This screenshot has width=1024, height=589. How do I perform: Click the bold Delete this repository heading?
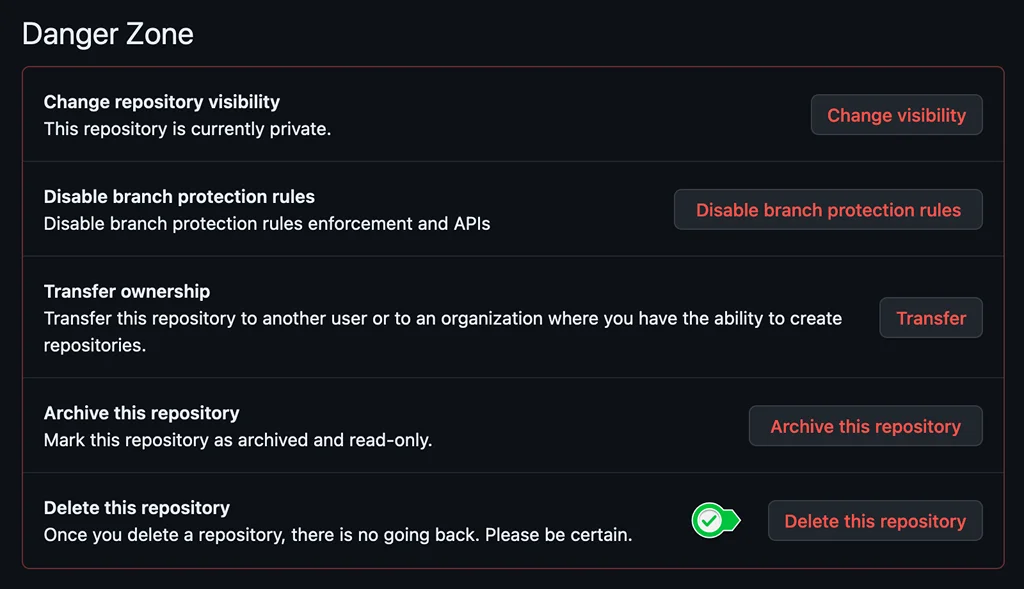click(136, 508)
